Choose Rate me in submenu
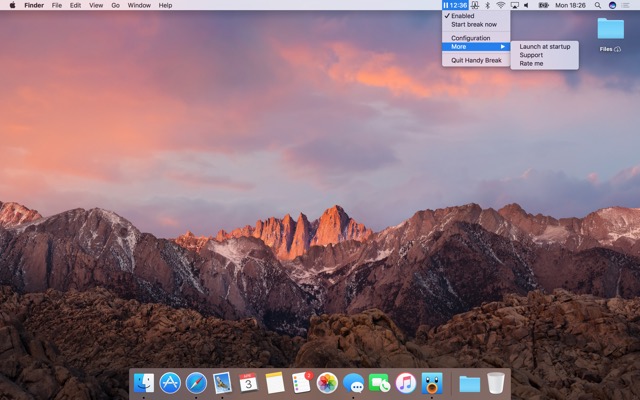 [544, 64]
